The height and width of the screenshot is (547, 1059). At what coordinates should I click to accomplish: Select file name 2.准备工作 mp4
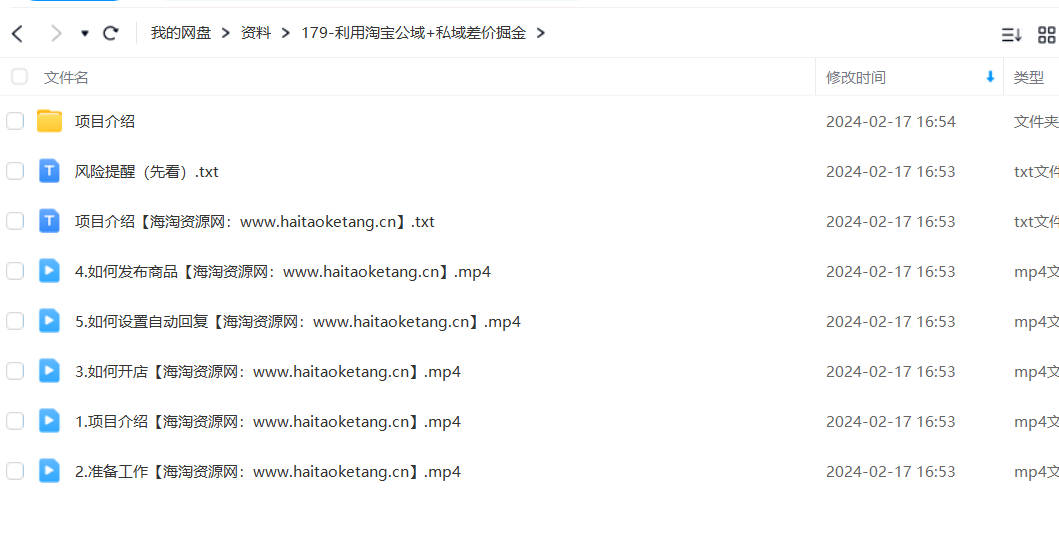pyautogui.click(x=268, y=471)
